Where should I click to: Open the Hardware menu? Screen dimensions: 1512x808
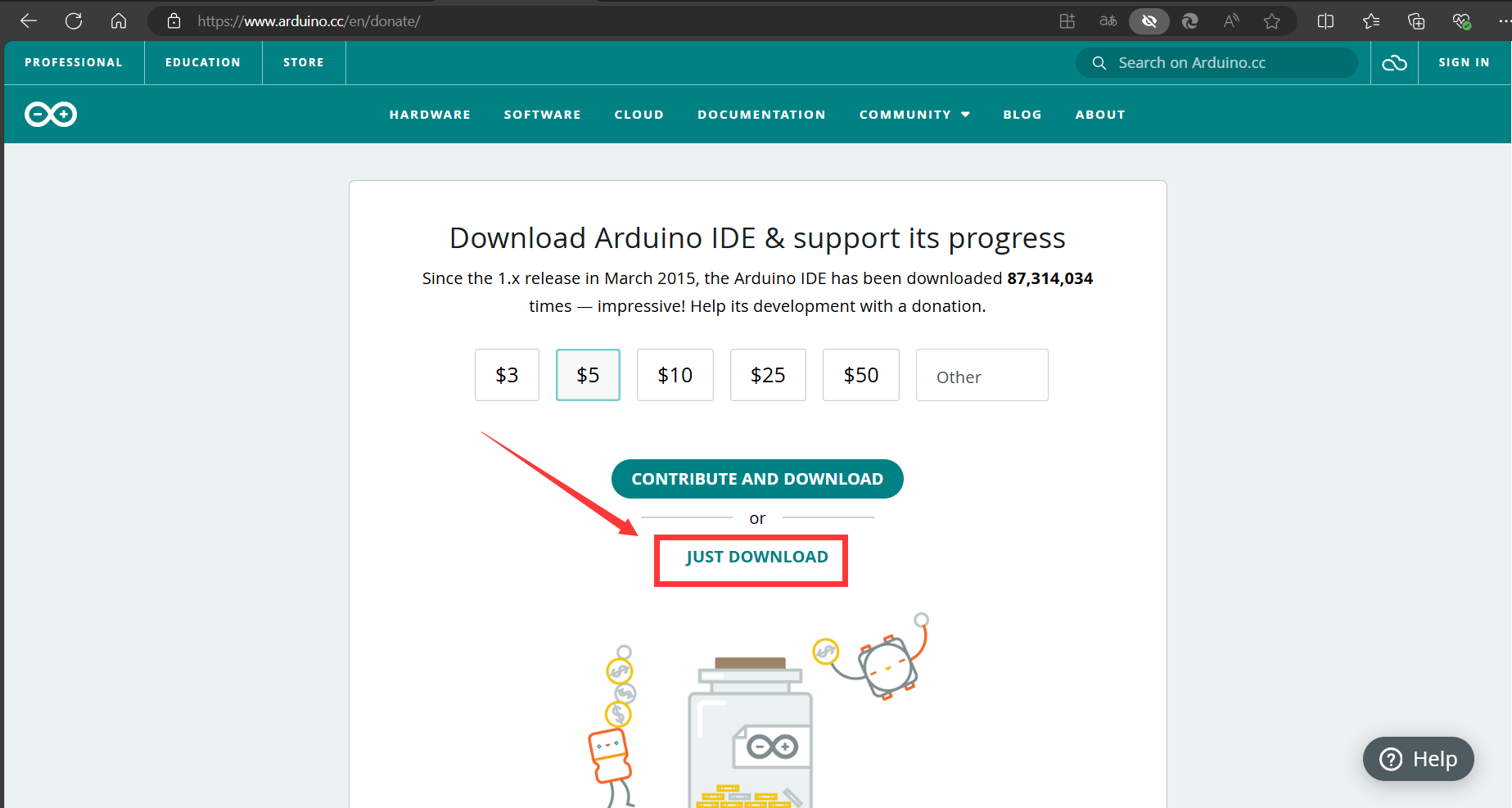(x=430, y=115)
